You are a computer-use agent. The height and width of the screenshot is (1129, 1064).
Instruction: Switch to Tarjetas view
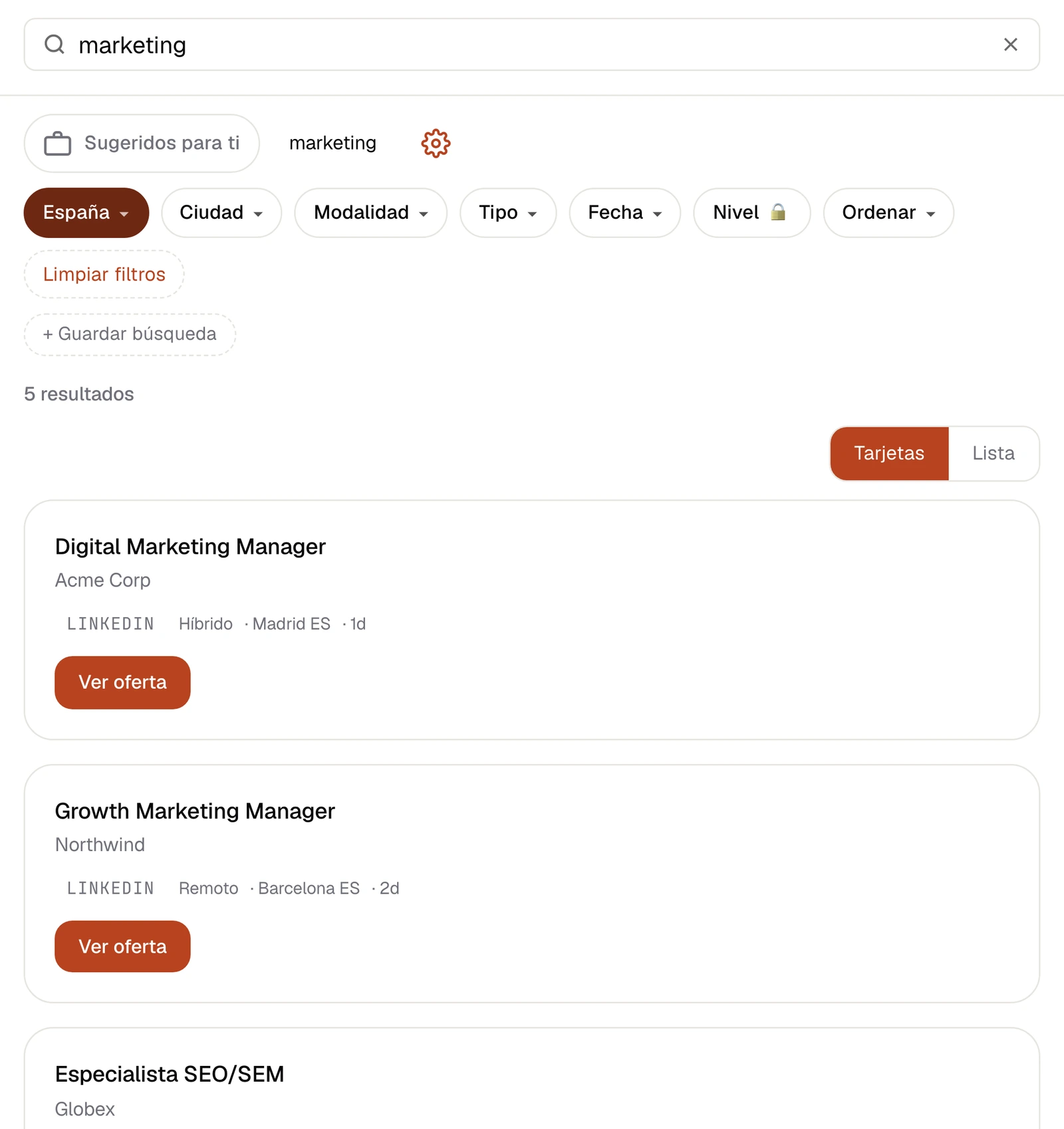pyautogui.click(x=889, y=453)
